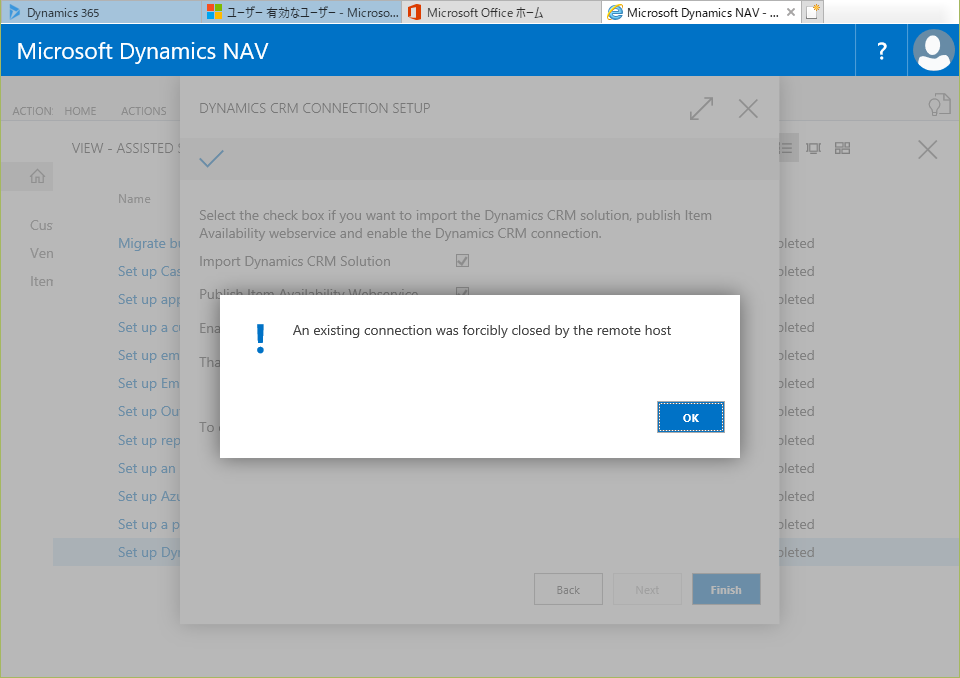Switch to the Microsoft Office ホーム tab
960x678 pixels.
point(502,12)
